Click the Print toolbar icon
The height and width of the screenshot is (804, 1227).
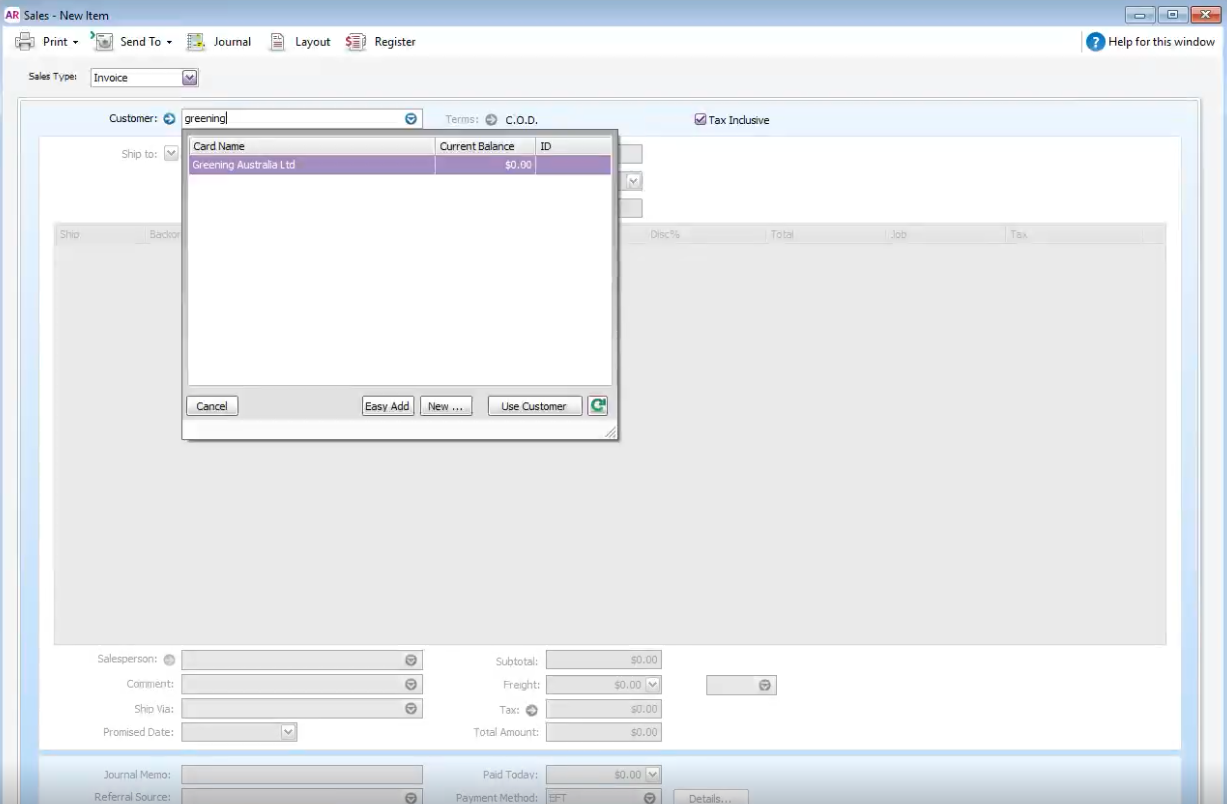pos(26,42)
